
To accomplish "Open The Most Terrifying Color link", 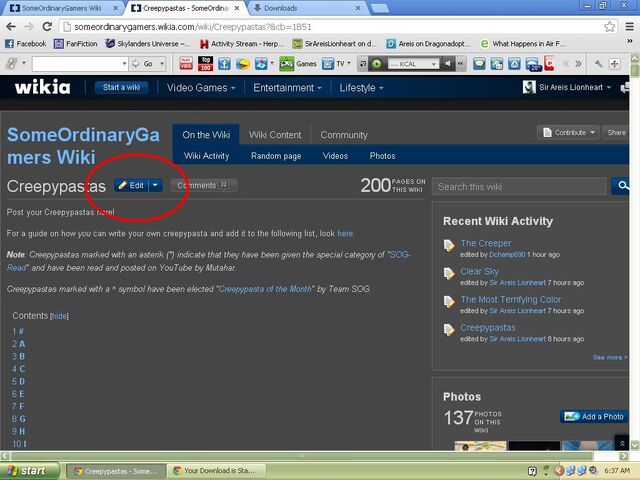I will [511, 300].
